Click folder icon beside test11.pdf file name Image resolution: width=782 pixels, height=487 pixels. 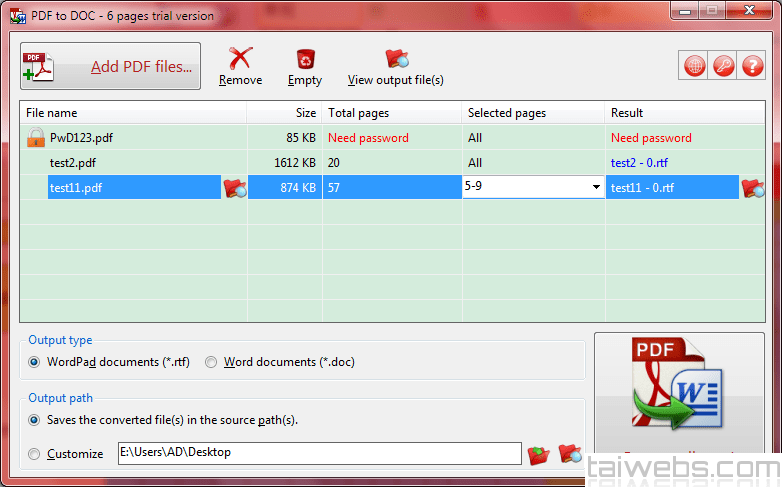[x=234, y=187]
